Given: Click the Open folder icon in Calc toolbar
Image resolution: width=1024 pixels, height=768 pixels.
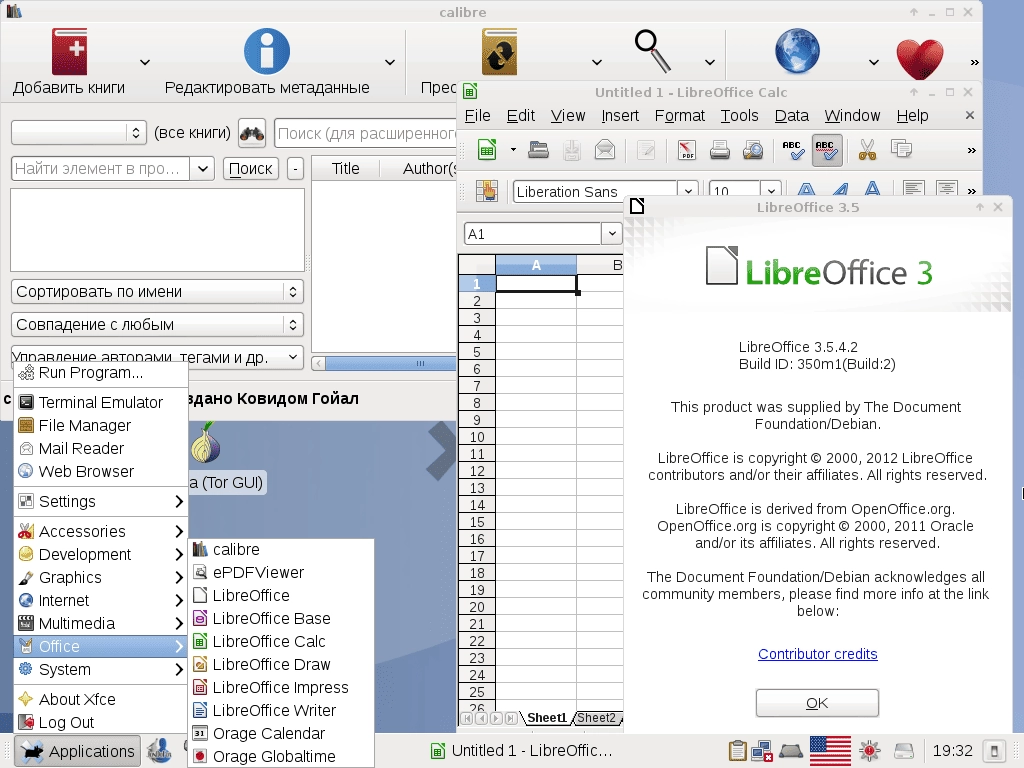Looking at the screenshot, I should [x=538, y=150].
